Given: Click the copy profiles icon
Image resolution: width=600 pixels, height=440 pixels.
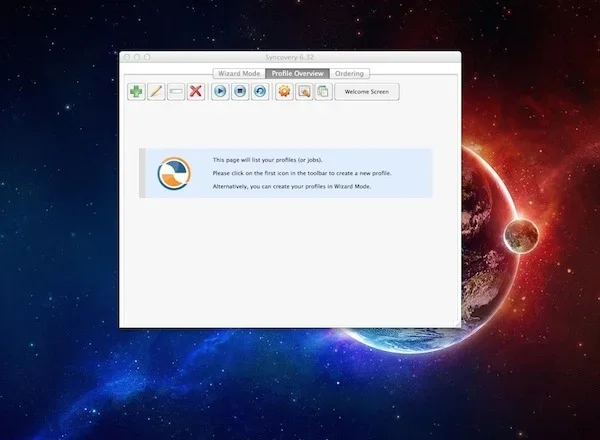Looking at the screenshot, I should pos(323,92).
